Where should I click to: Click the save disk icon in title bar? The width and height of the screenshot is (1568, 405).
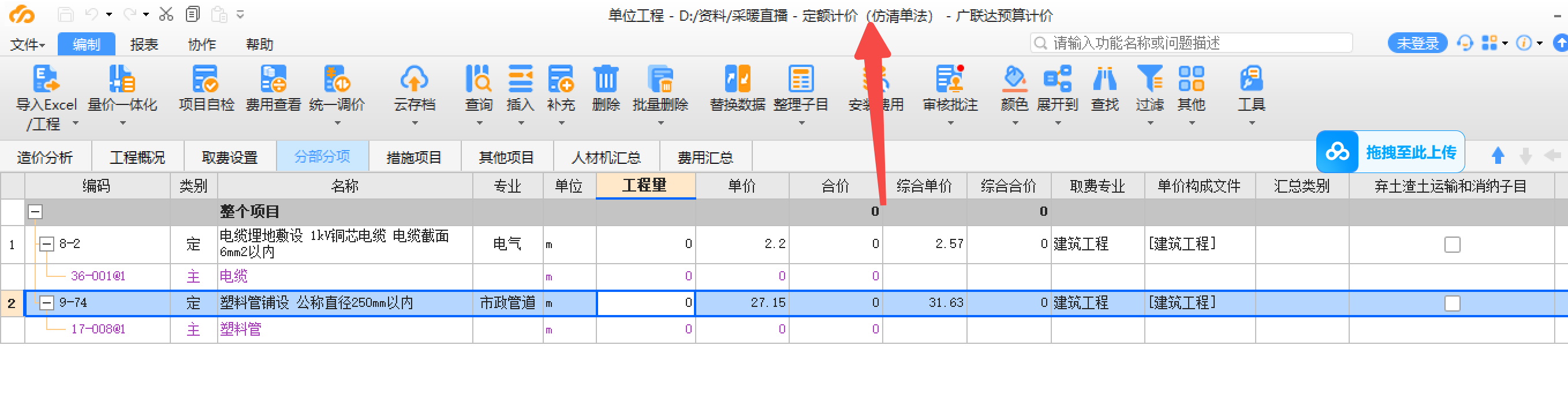point(66,14)
